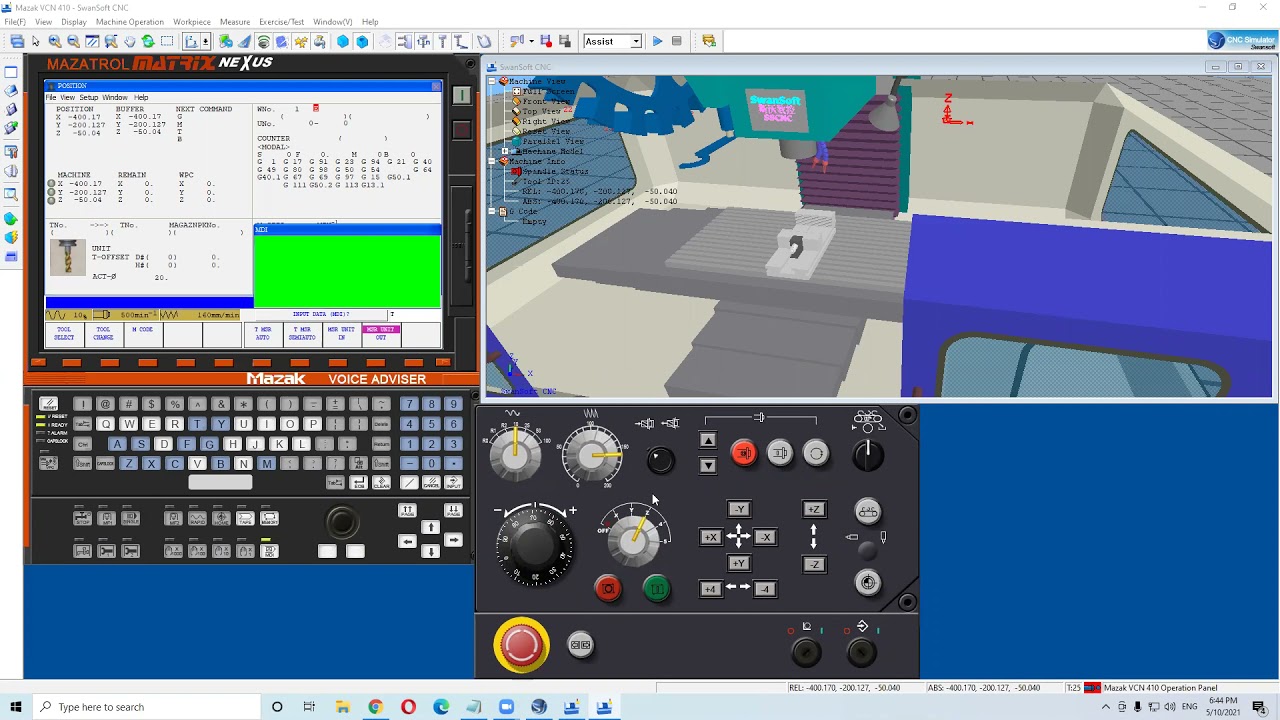Viewport: 1280px width, 720px height.
Task: Click the +Z axis jog button
Action: tap(814, 509)
